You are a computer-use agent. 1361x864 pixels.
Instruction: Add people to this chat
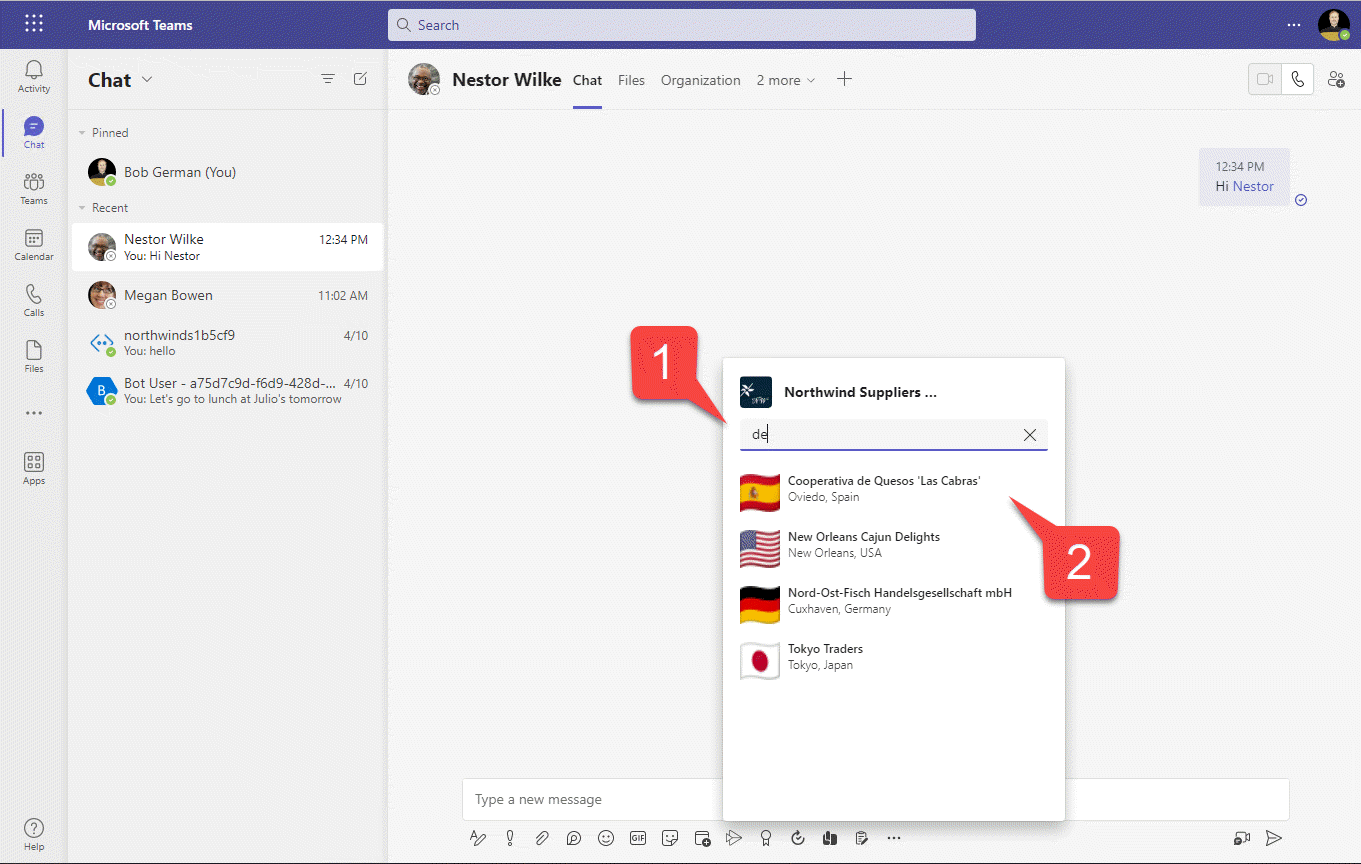(x=1336, y=79)
